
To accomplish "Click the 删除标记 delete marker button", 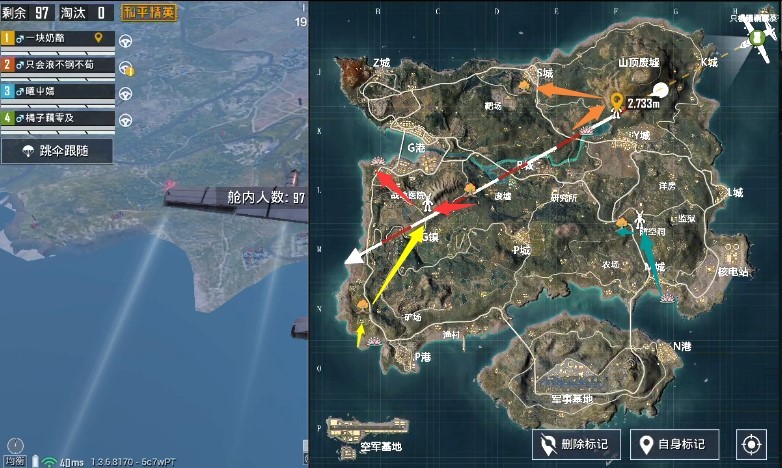I will [x=576, y=444].
